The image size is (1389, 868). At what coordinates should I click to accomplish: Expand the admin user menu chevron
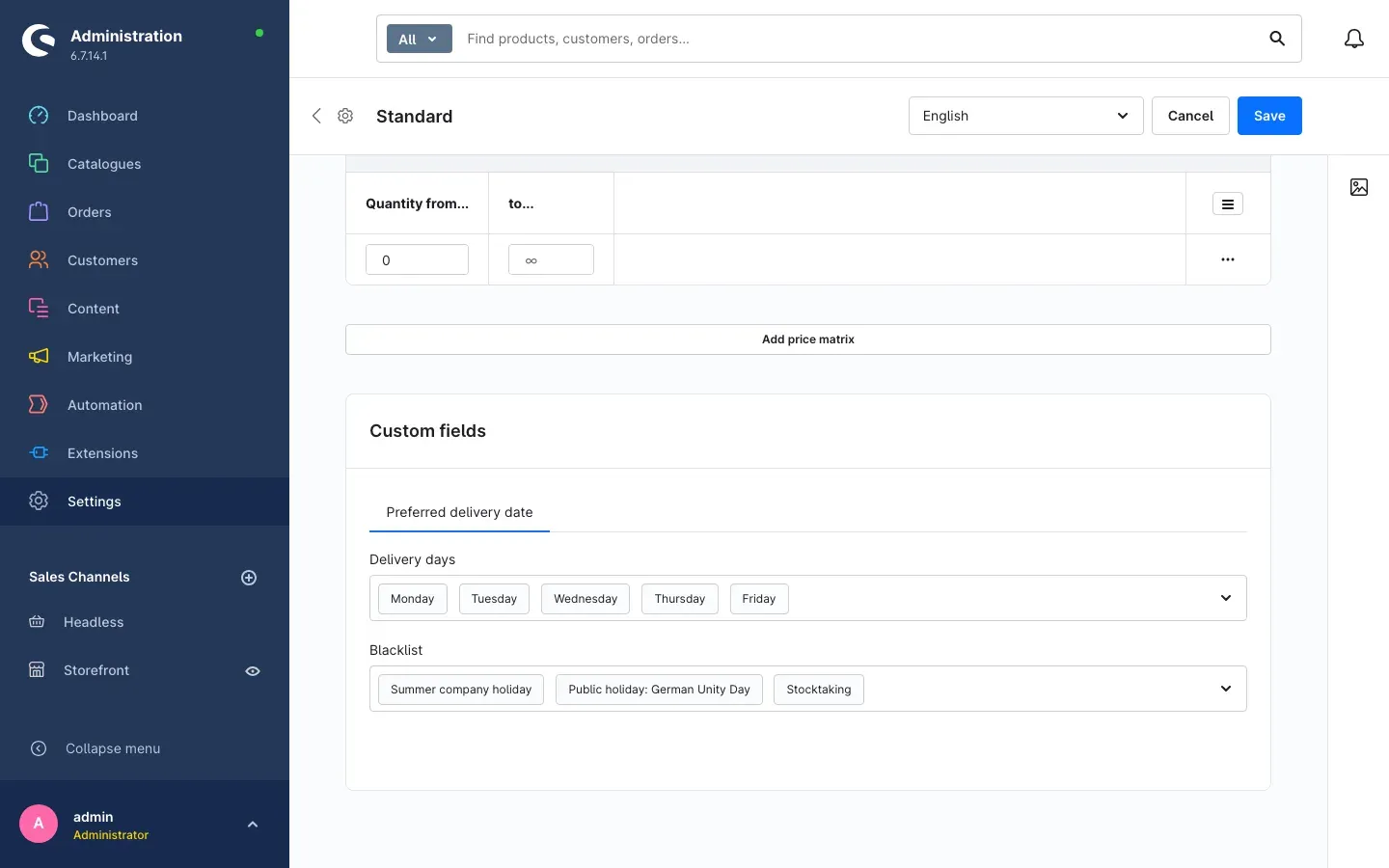pyautogui.click(x=253, y=825)
